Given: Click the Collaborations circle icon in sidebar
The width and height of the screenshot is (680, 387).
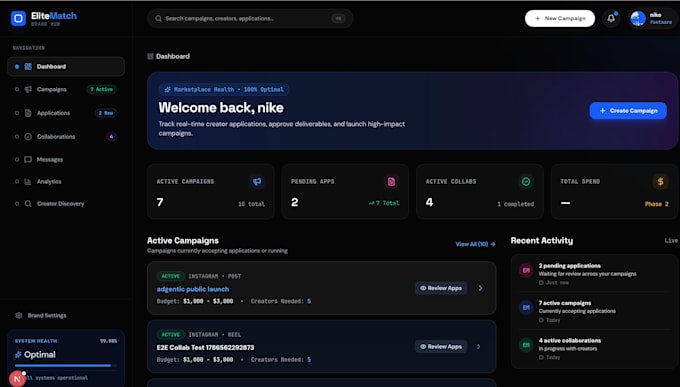Looking at the screenshot, I should 28,136.
